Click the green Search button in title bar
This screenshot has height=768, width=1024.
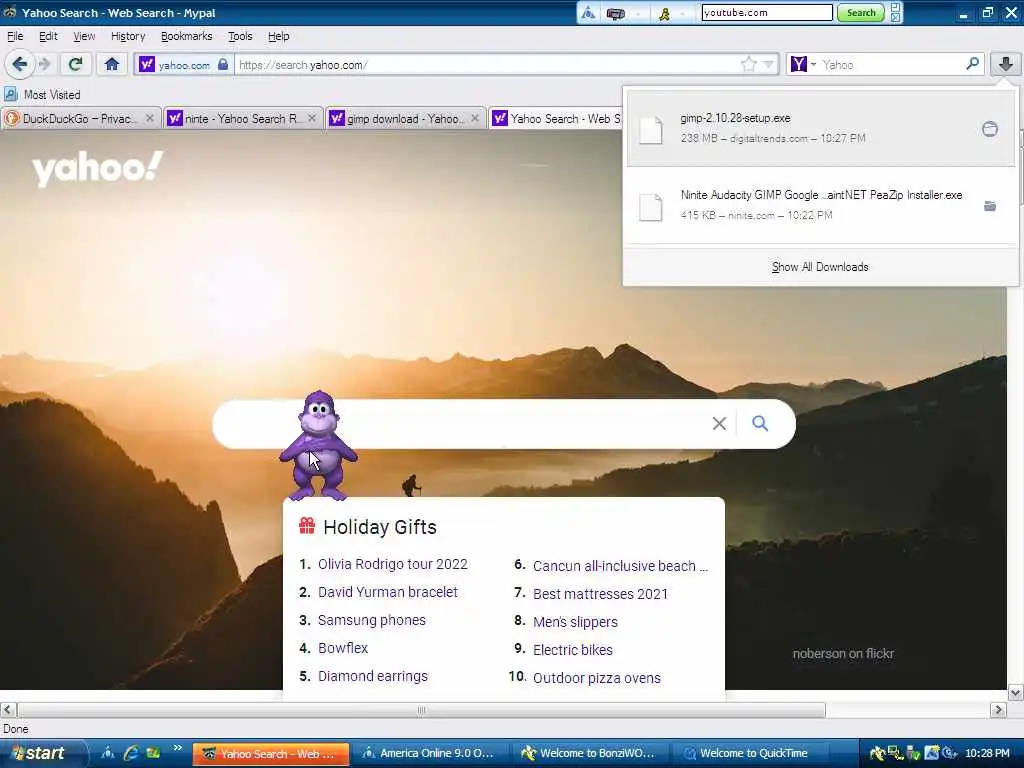(861, 13)
